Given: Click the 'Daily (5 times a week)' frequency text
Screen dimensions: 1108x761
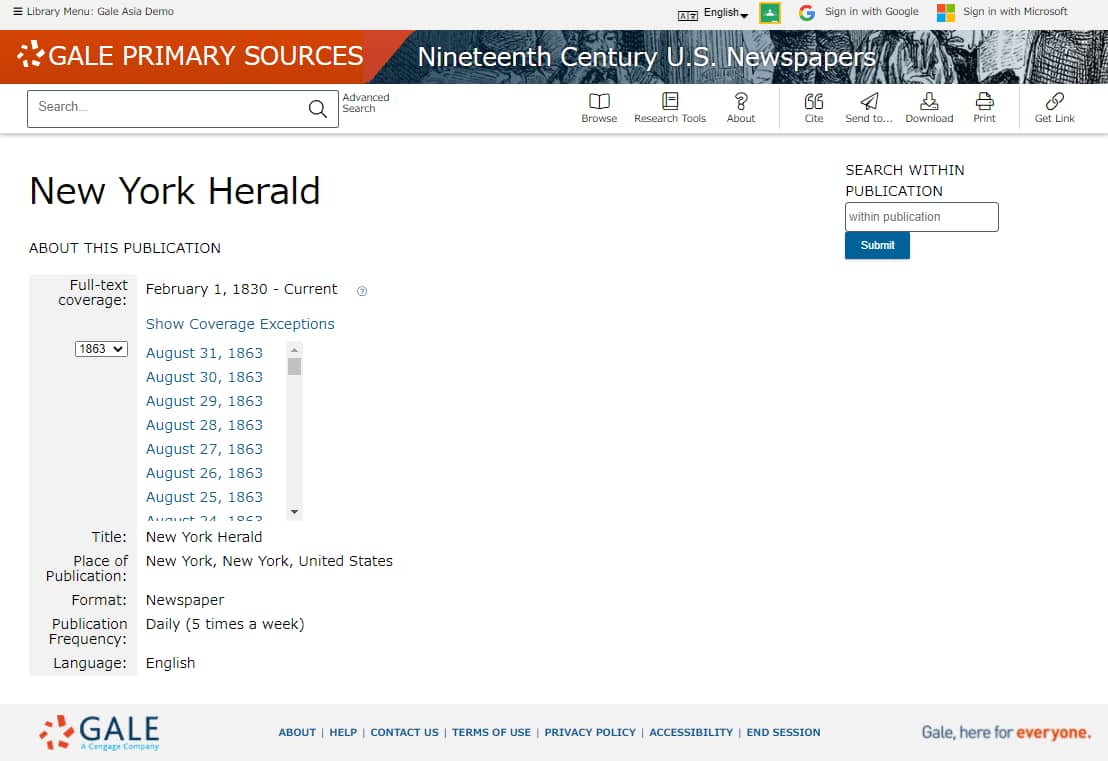Looking at the screenshot, I should click(225, 624).
